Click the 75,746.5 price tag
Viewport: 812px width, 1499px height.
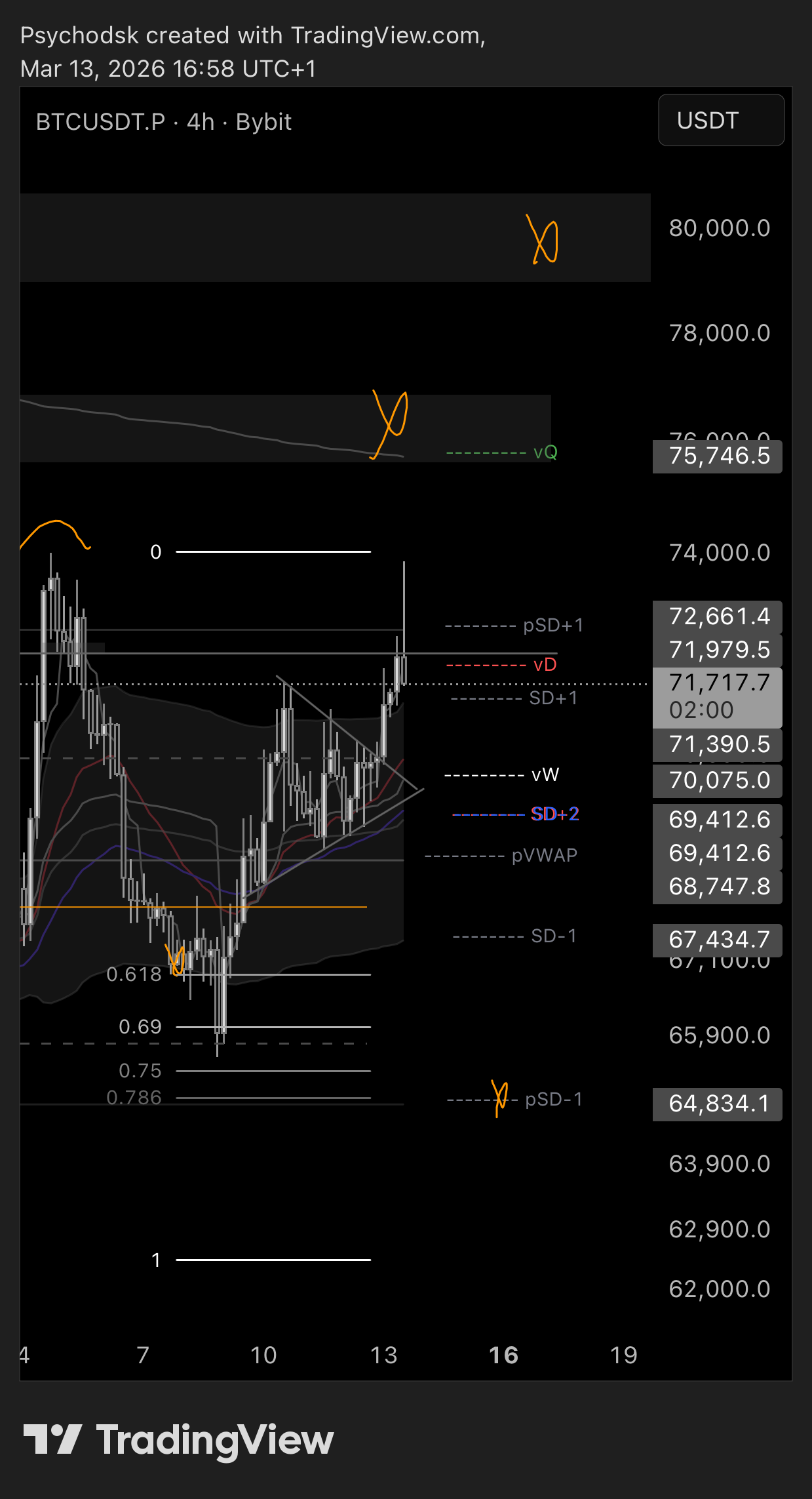pos(718,456)
